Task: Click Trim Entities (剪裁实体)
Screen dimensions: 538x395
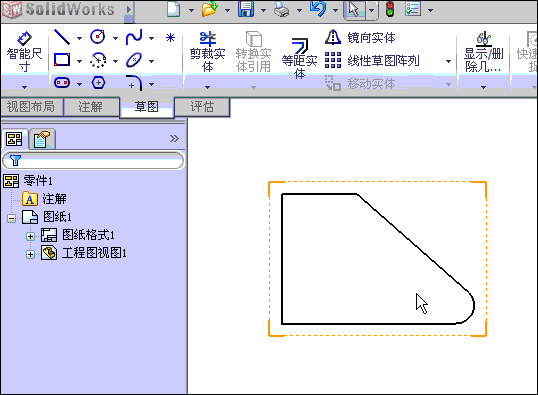Action: 208,52
